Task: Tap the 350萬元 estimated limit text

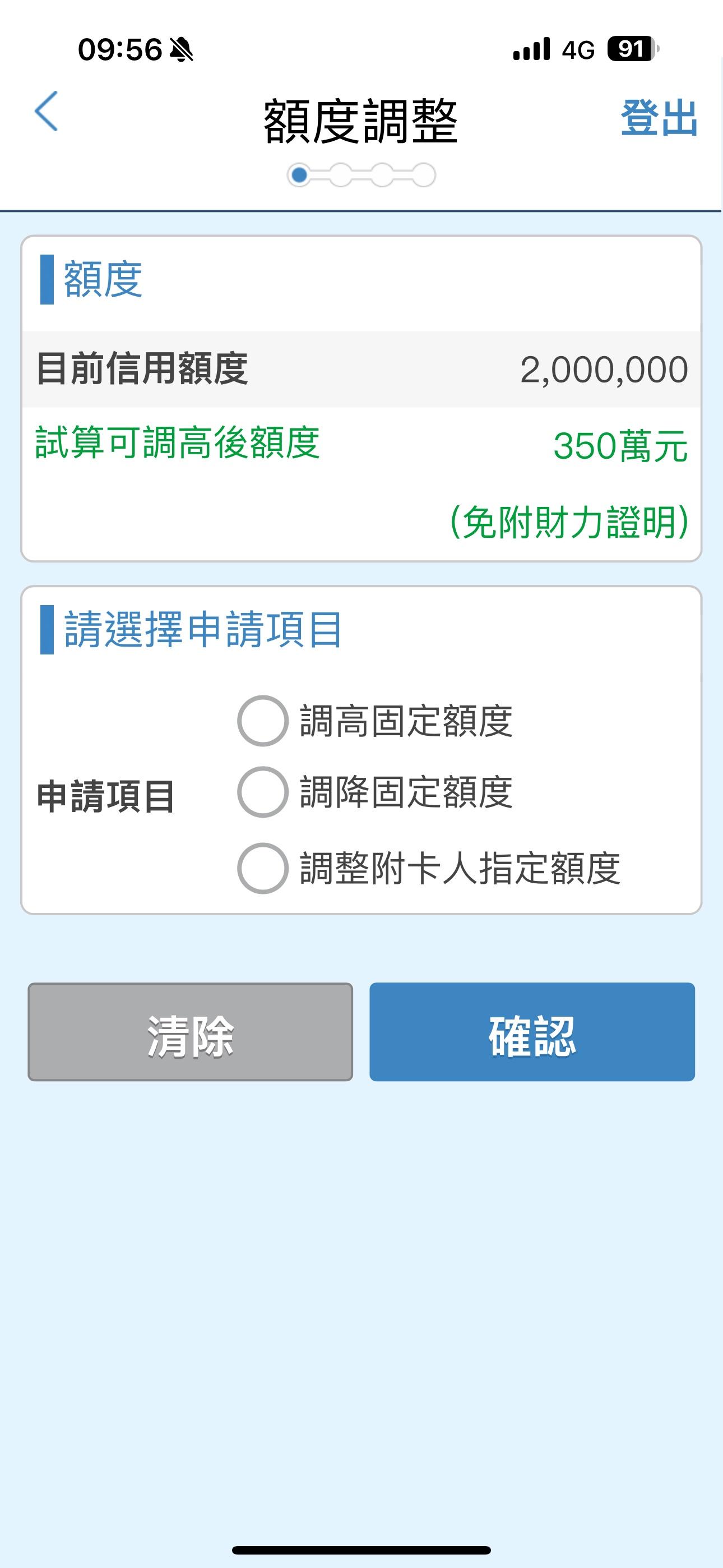Action: click(619, 446)
